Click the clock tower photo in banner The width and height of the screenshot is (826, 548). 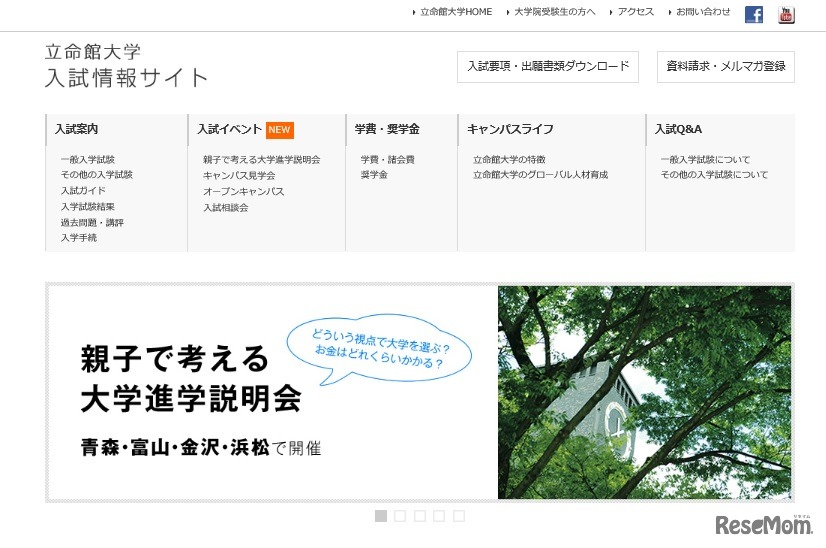(x=644, y=392)
